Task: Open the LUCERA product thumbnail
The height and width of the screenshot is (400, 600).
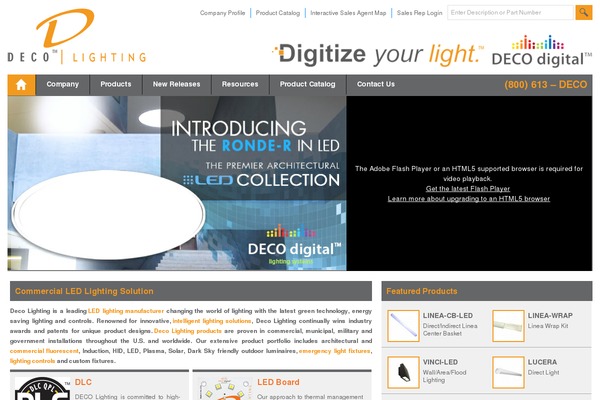Action: (508, 372)
